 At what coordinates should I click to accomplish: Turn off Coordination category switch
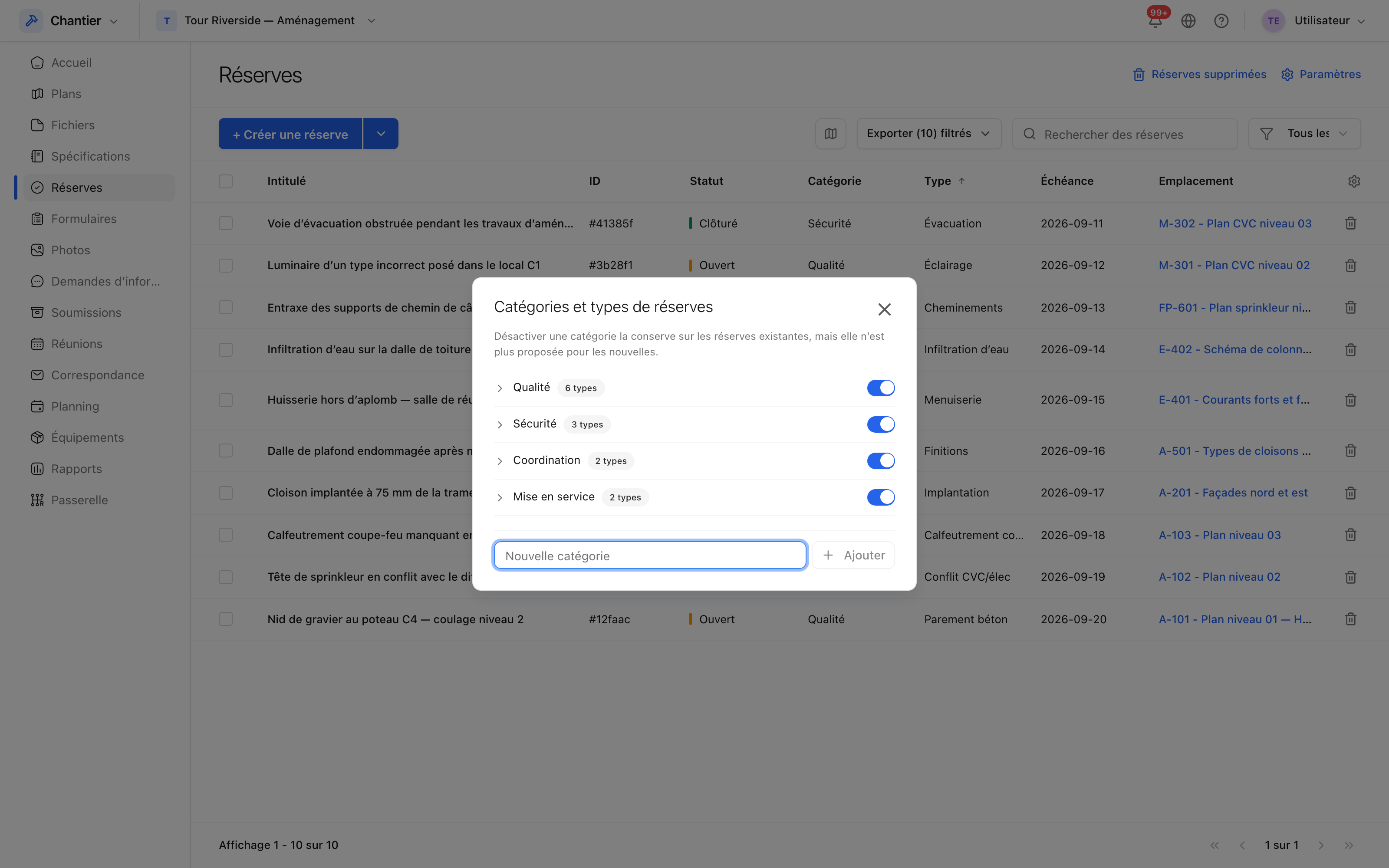[880, 461]
